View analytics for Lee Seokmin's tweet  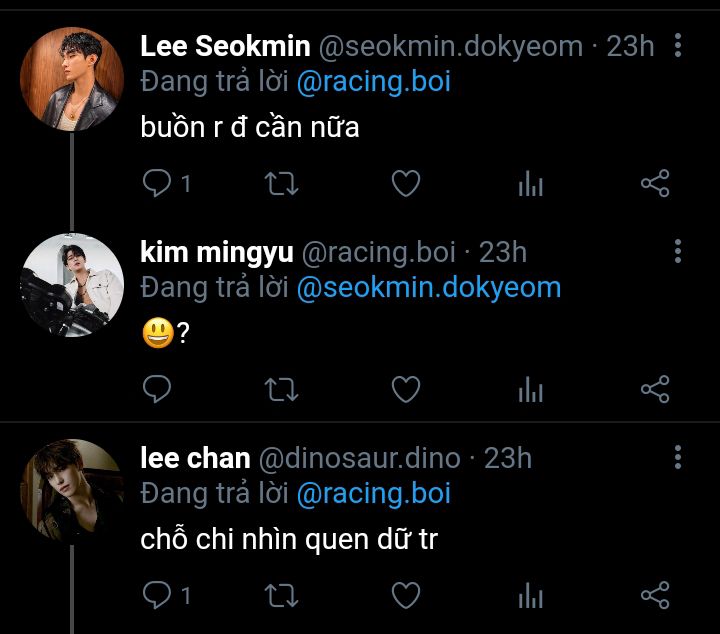(x=530, y=183)
